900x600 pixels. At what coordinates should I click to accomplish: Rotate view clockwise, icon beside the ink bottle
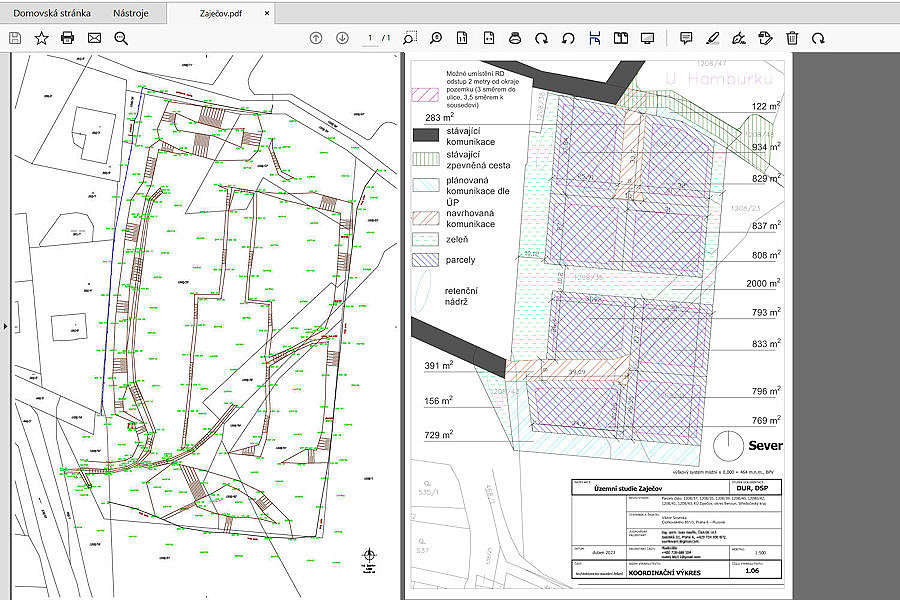(541, 38)
